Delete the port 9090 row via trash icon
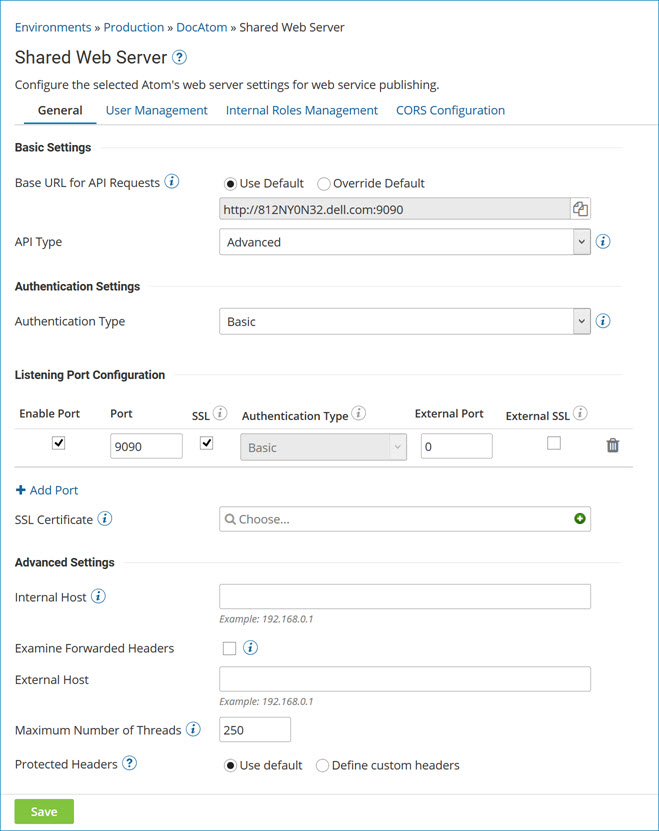Viewport: 659px width, 831px height. point(613,445)
